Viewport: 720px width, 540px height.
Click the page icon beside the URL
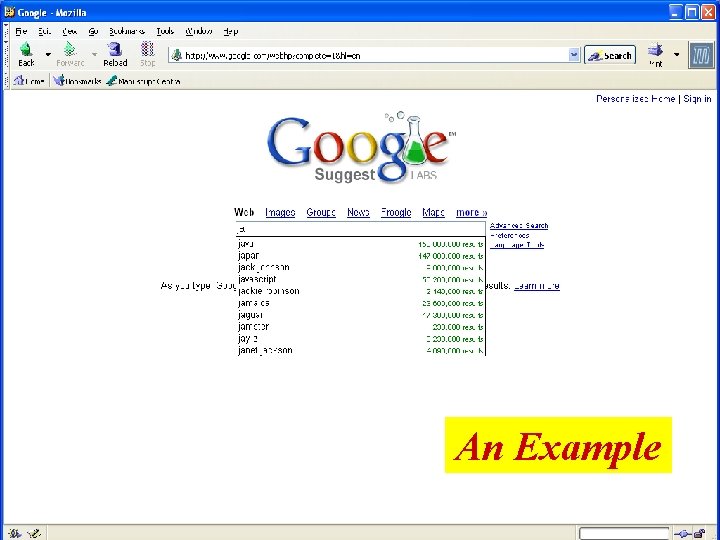click(176, 56)
